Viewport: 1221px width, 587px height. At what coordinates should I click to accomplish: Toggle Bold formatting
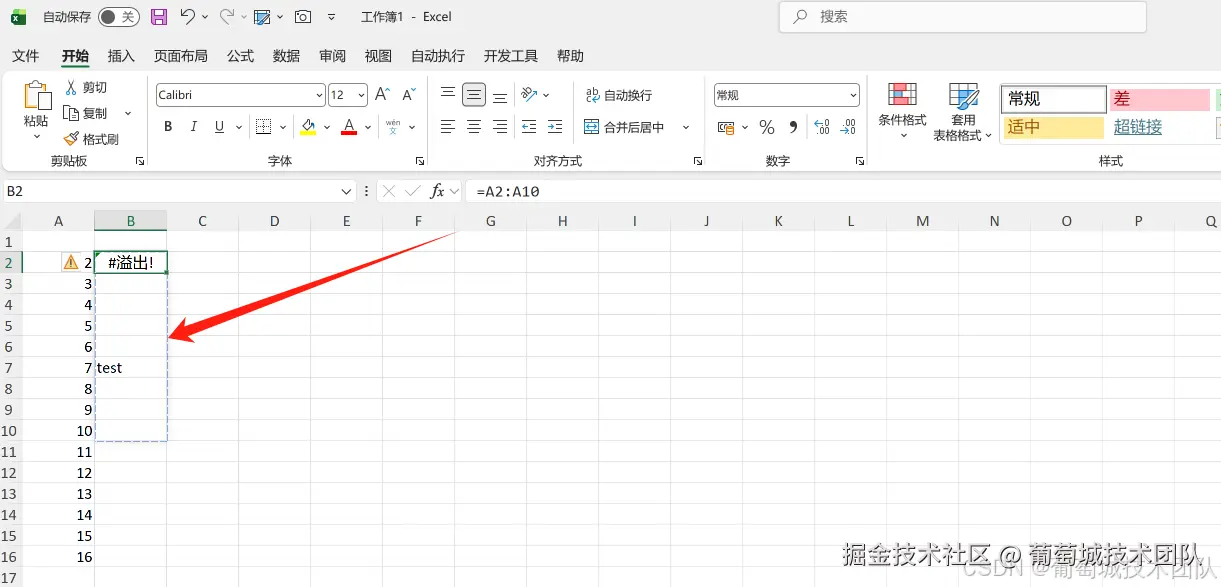coord(168,127)
